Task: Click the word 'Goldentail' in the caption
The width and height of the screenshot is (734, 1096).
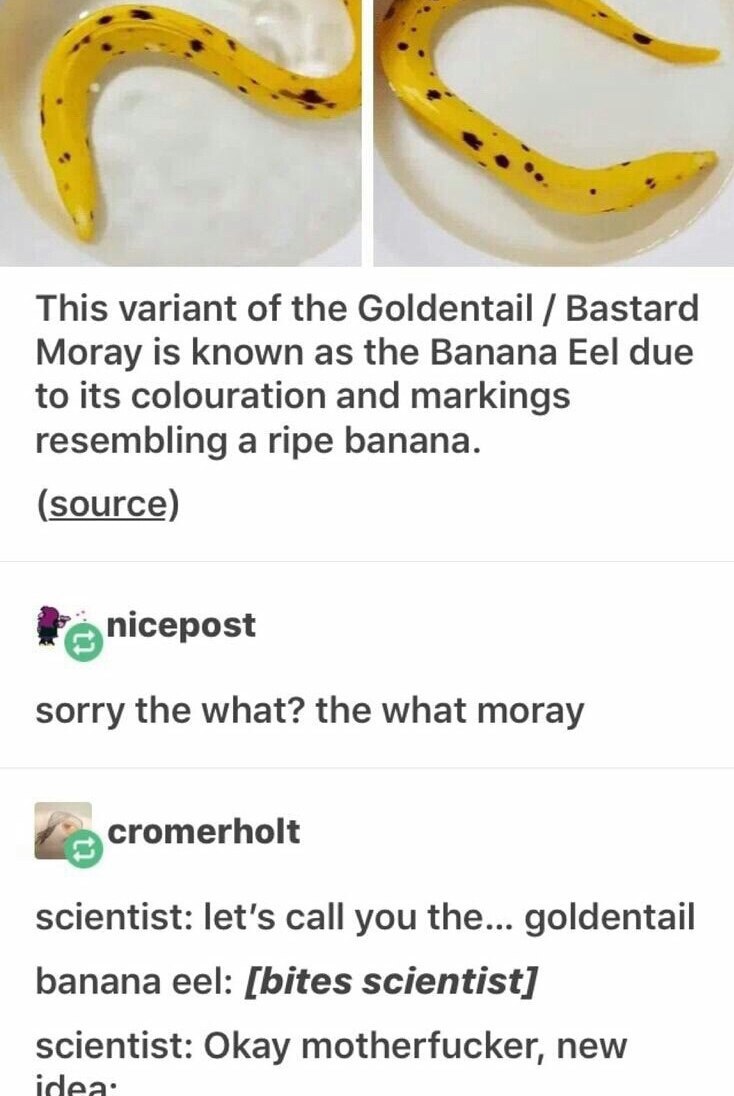Action: point(446,308)
